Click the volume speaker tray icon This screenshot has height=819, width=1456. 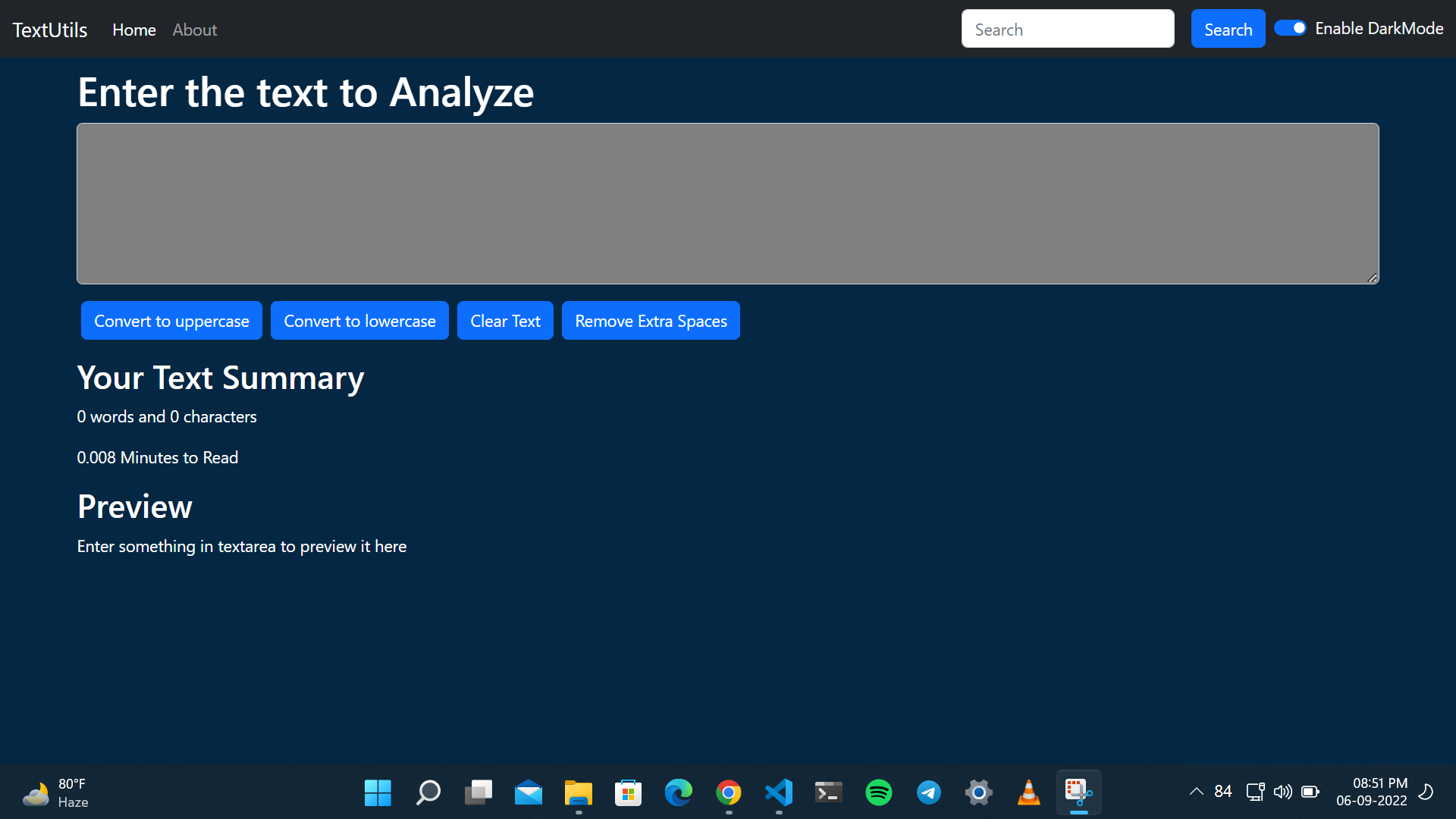click(1282, 792)
